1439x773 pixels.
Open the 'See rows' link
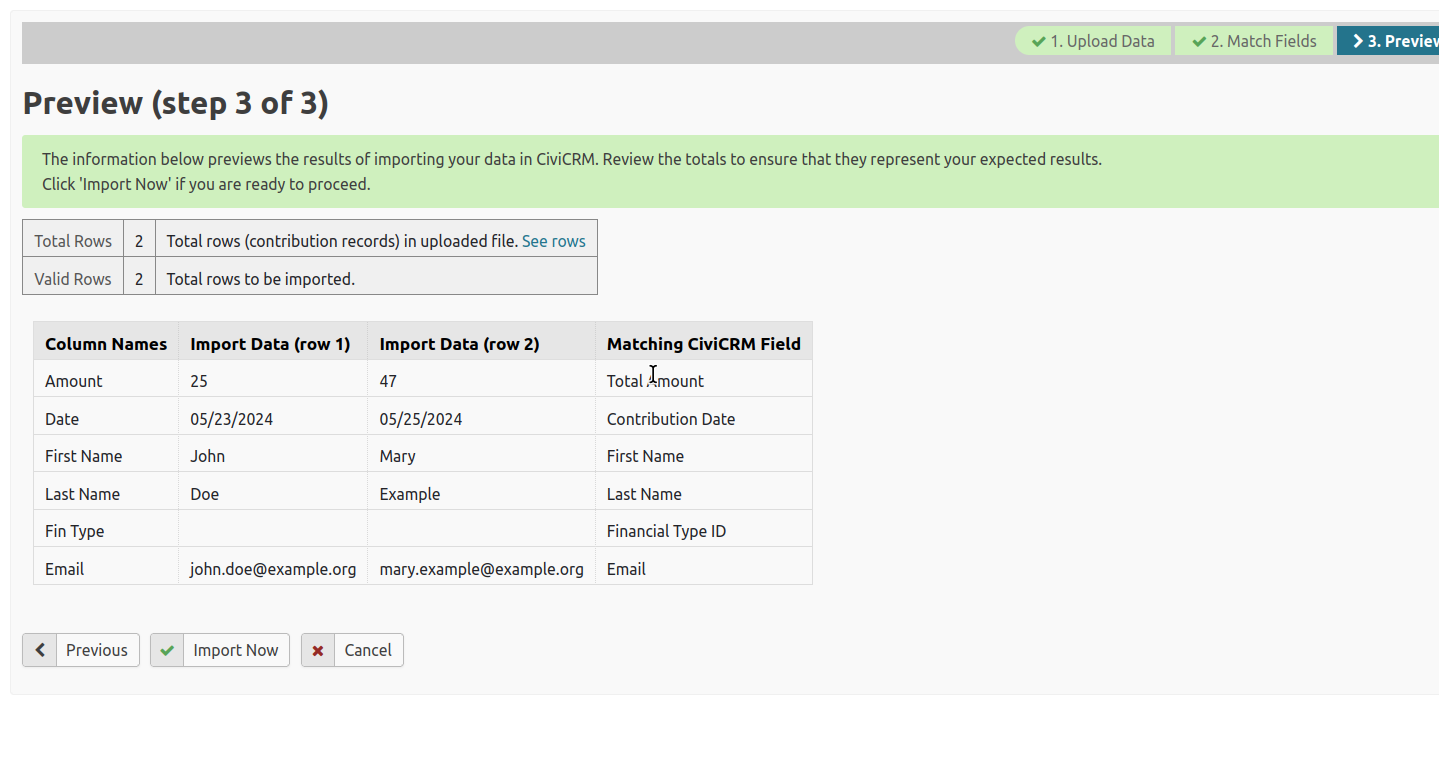553,241
